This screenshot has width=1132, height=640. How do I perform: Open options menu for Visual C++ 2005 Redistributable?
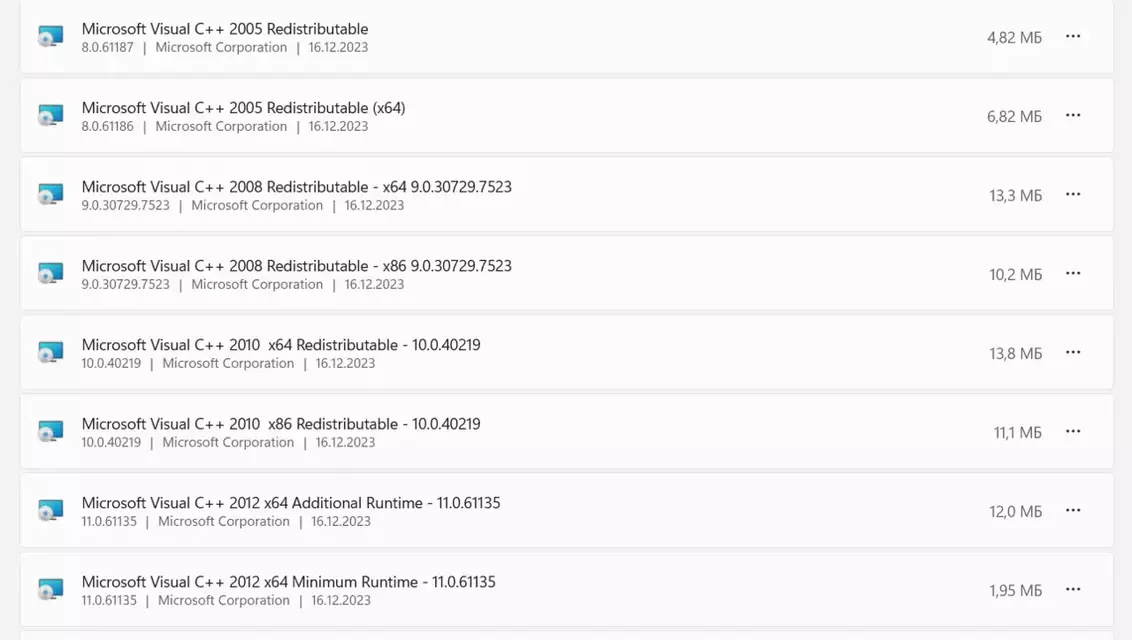(x=1073, y=36)
